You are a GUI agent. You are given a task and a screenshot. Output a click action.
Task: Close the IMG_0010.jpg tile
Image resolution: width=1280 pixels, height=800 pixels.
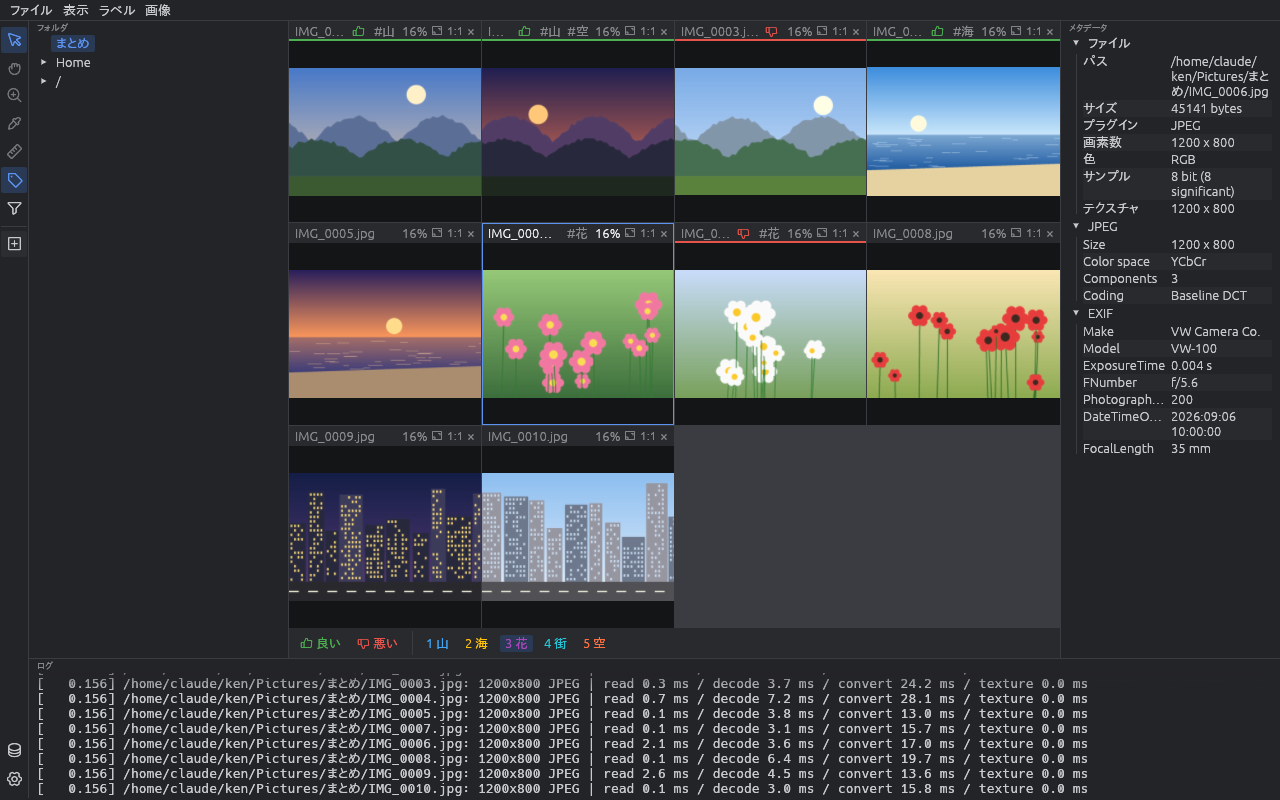point(664,437)
